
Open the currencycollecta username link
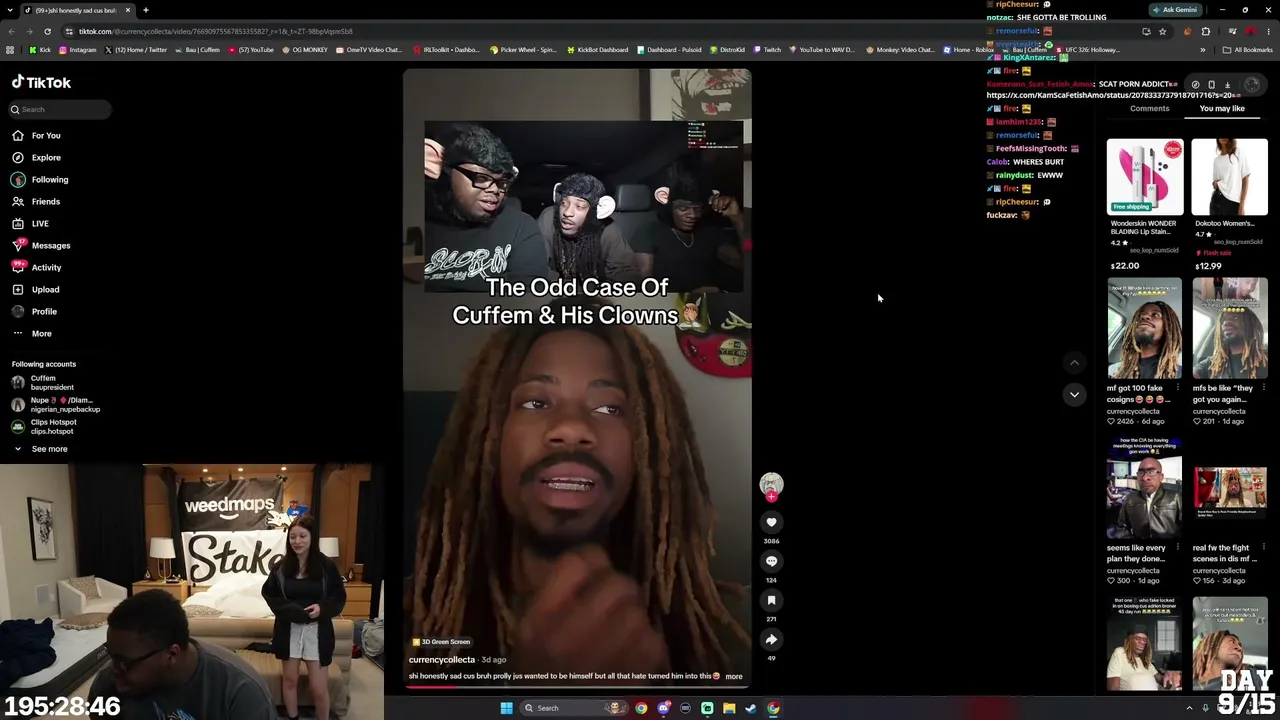(x=442, y=660)
